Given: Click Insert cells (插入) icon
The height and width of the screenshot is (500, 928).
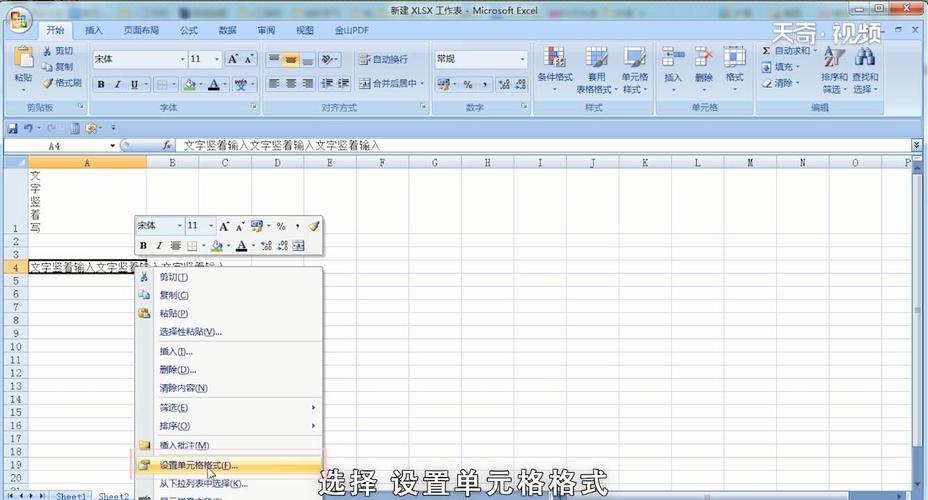Looking at the screenshot, I should click(x=673, y=57).
